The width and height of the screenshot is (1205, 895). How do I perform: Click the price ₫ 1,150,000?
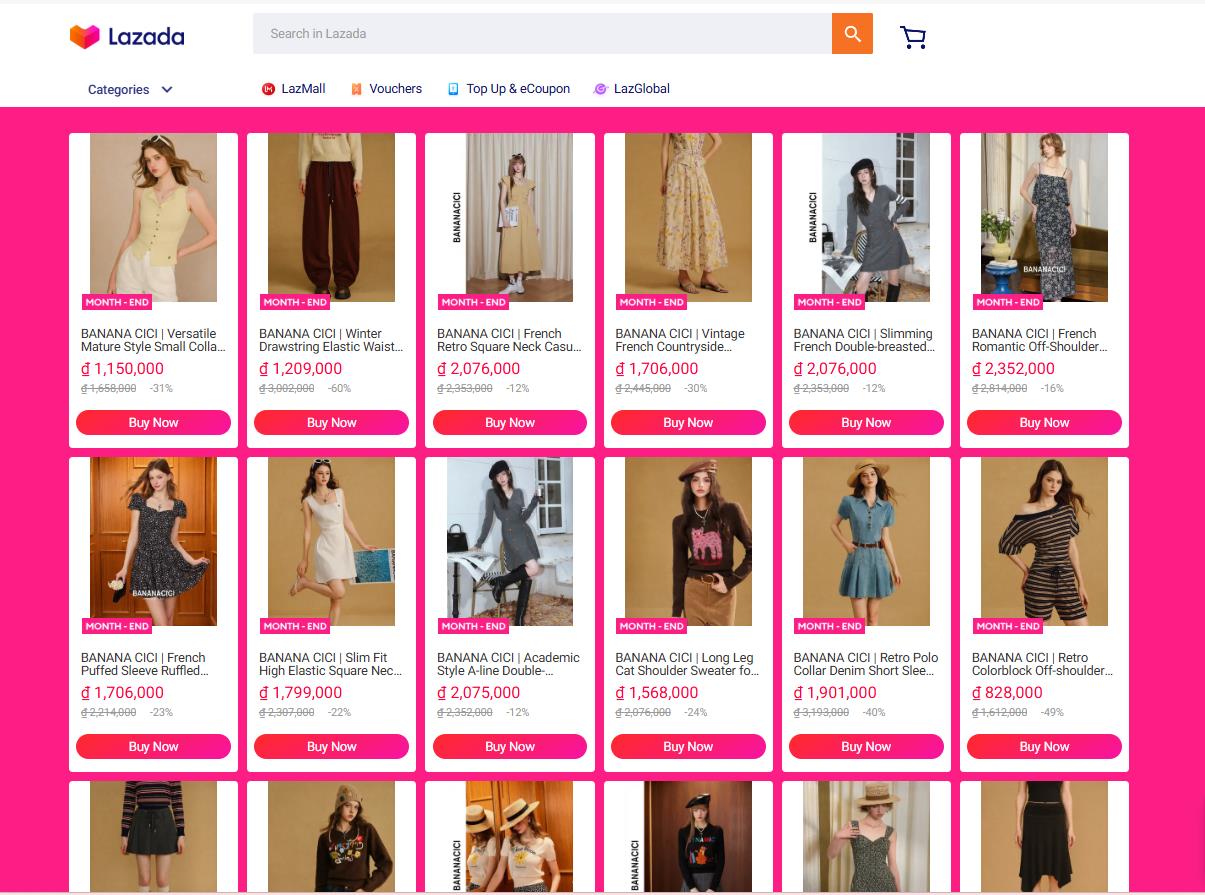click(122, 369)
